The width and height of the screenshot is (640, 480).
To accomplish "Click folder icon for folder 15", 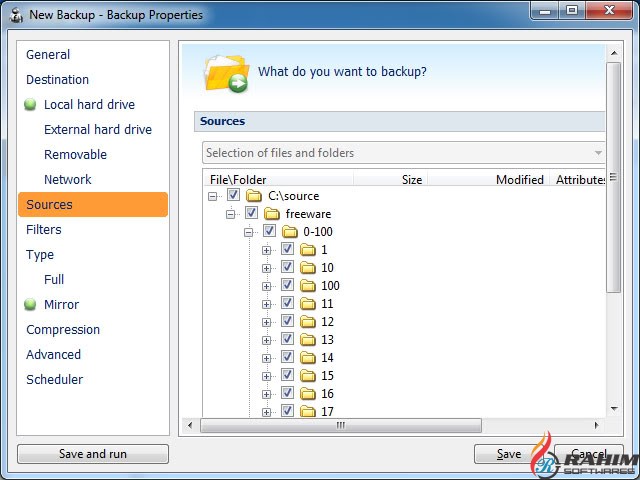I will pos(307,375).
